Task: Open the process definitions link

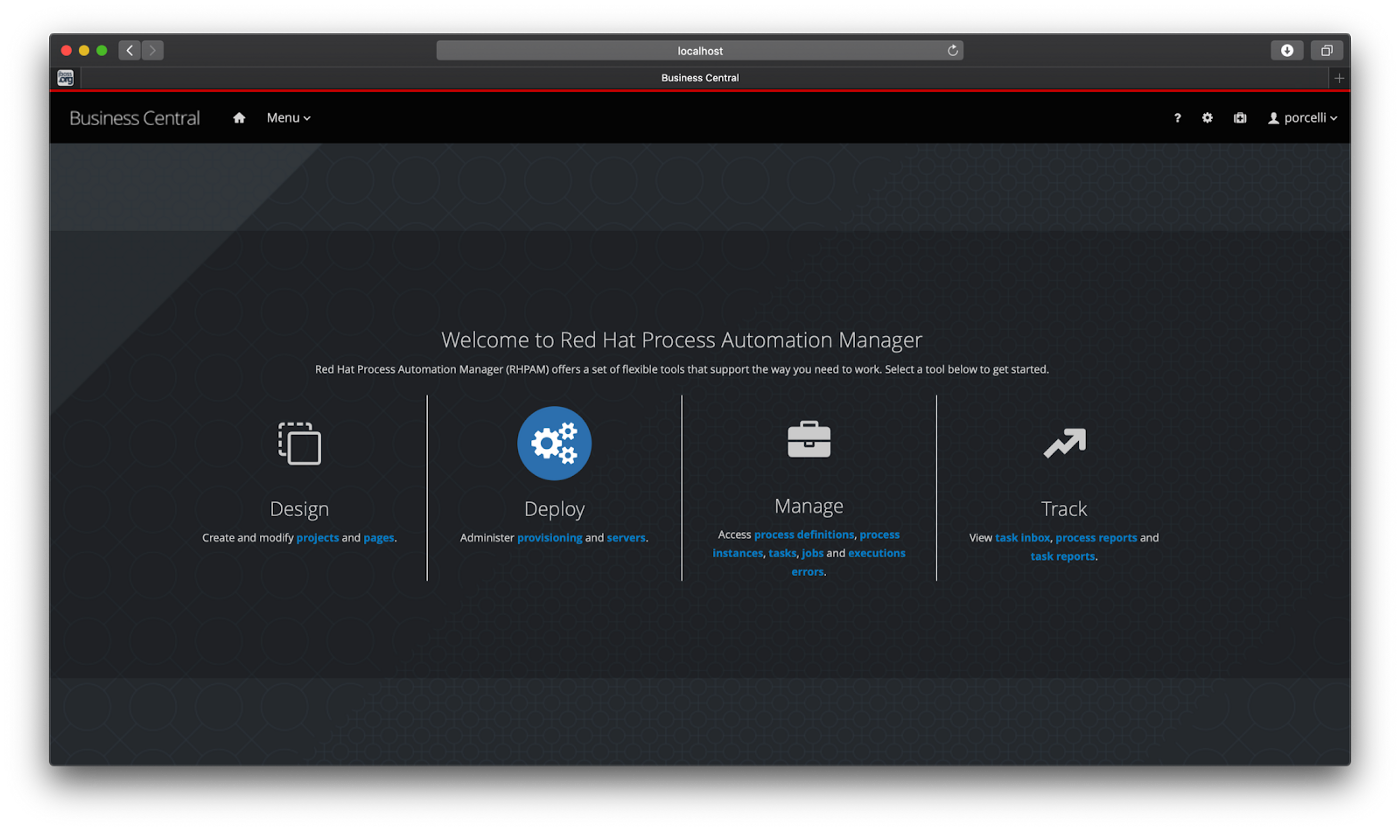Action: (x=804, y=535)
